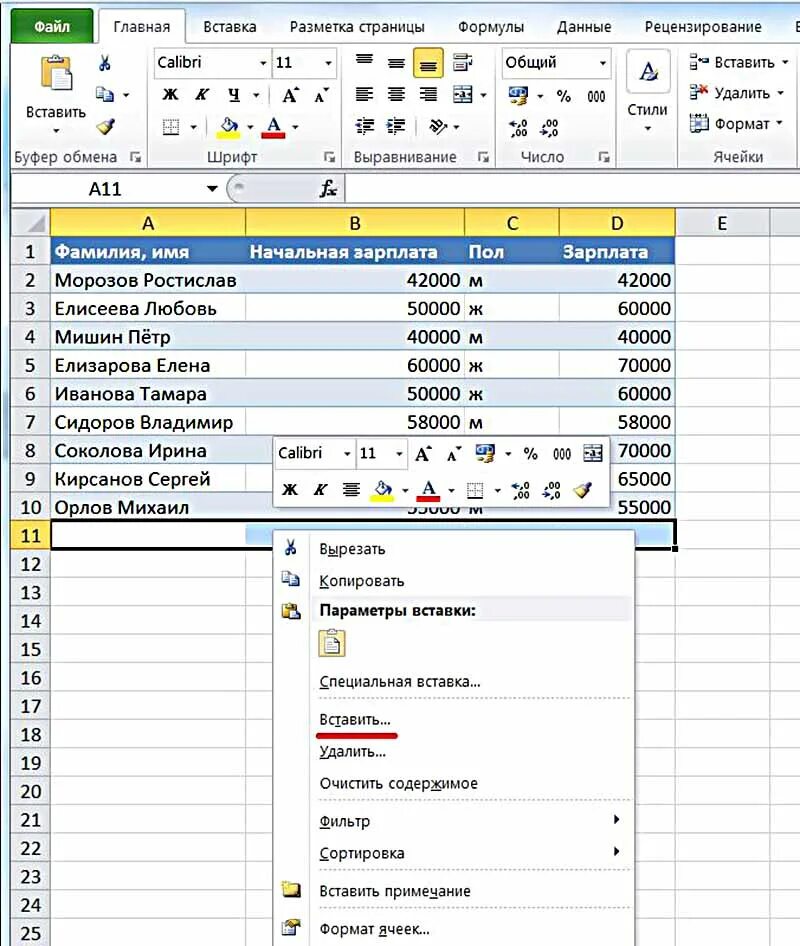This screenshot has height=946, width=800.
Task: Click the Format Painter in the mini toolbar
Action: pos(582,489)
